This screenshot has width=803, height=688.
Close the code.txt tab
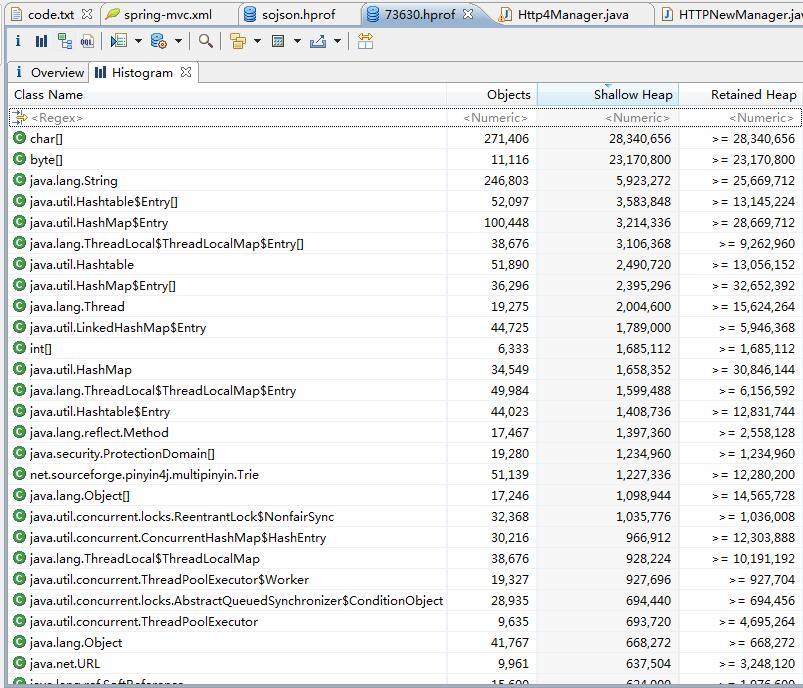(x=87, y=14)
